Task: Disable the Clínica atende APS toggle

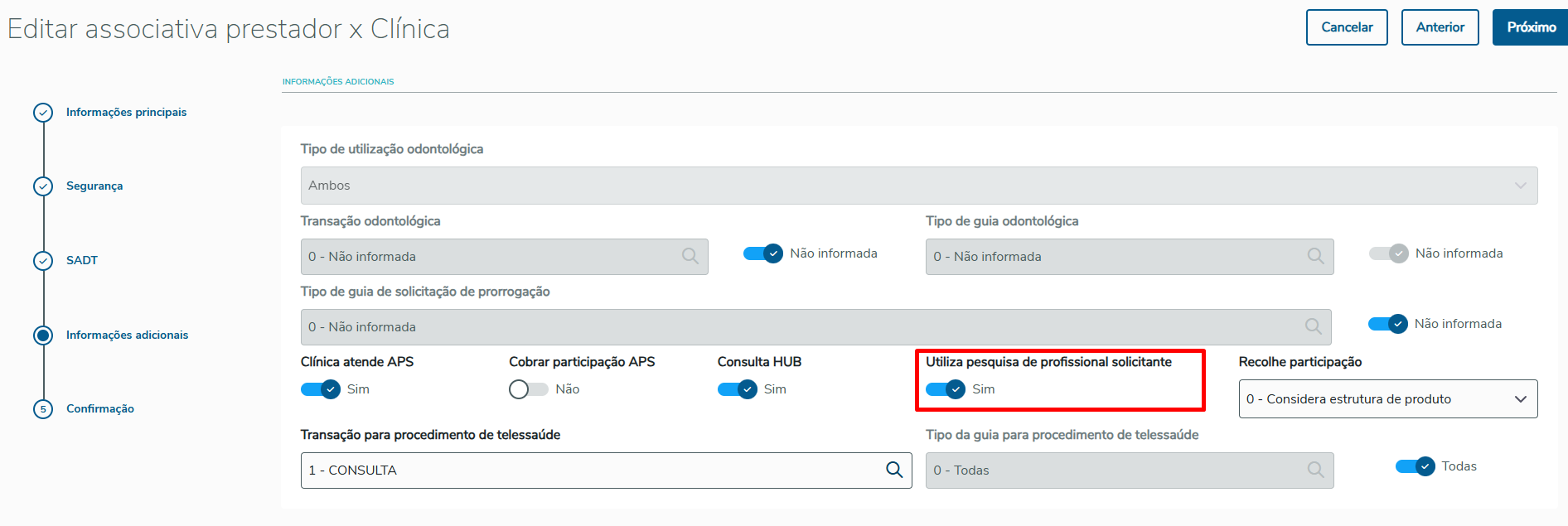Action: (x=321, y=389)
